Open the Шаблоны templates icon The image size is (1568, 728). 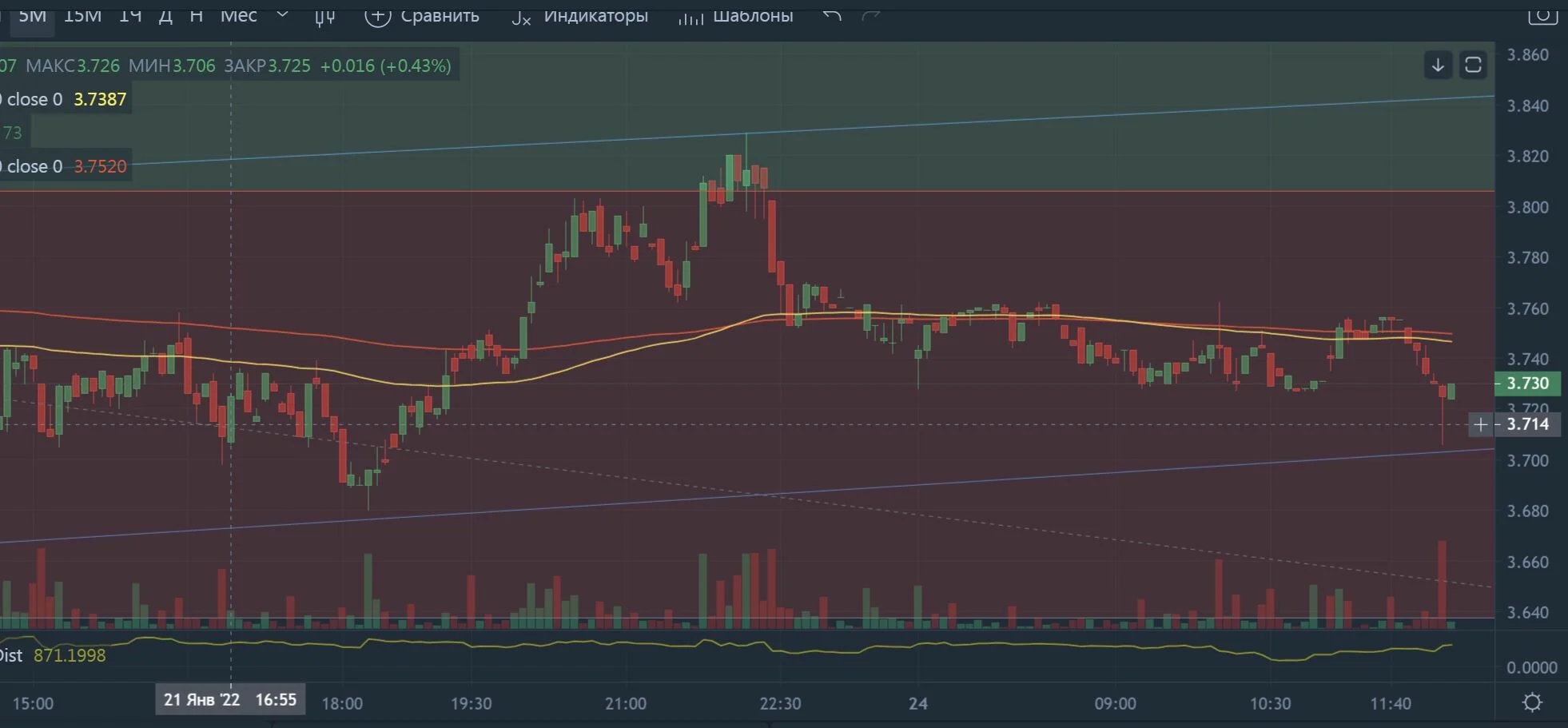coord(690,17)
